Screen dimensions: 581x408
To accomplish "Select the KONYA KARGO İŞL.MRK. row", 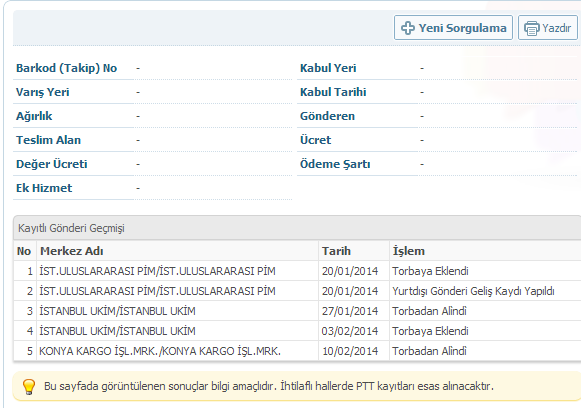I will 297,351.
